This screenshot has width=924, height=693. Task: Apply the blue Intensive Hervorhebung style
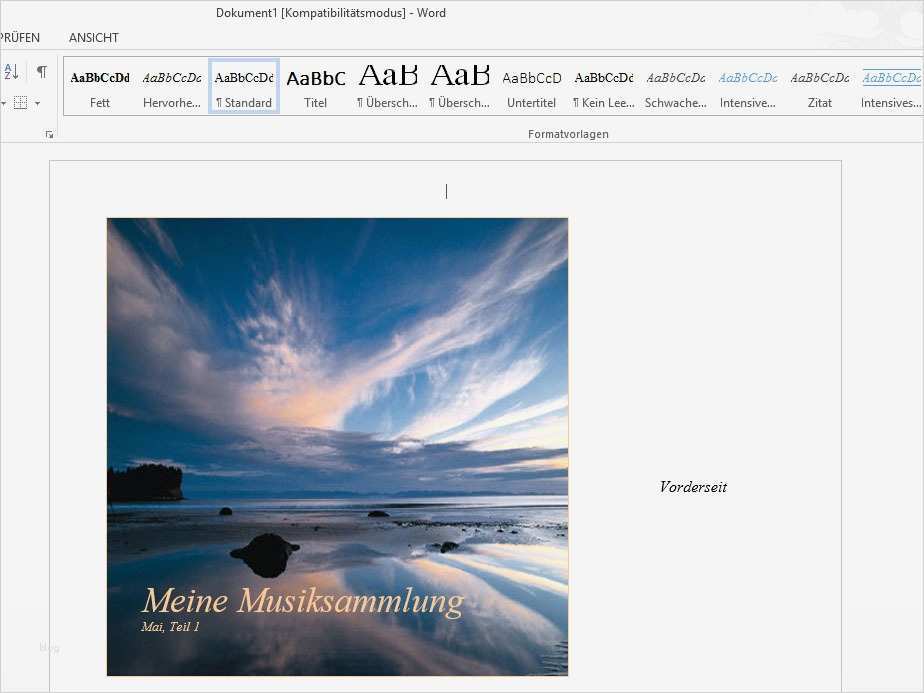pyautogui.click(x=748, y=87)
